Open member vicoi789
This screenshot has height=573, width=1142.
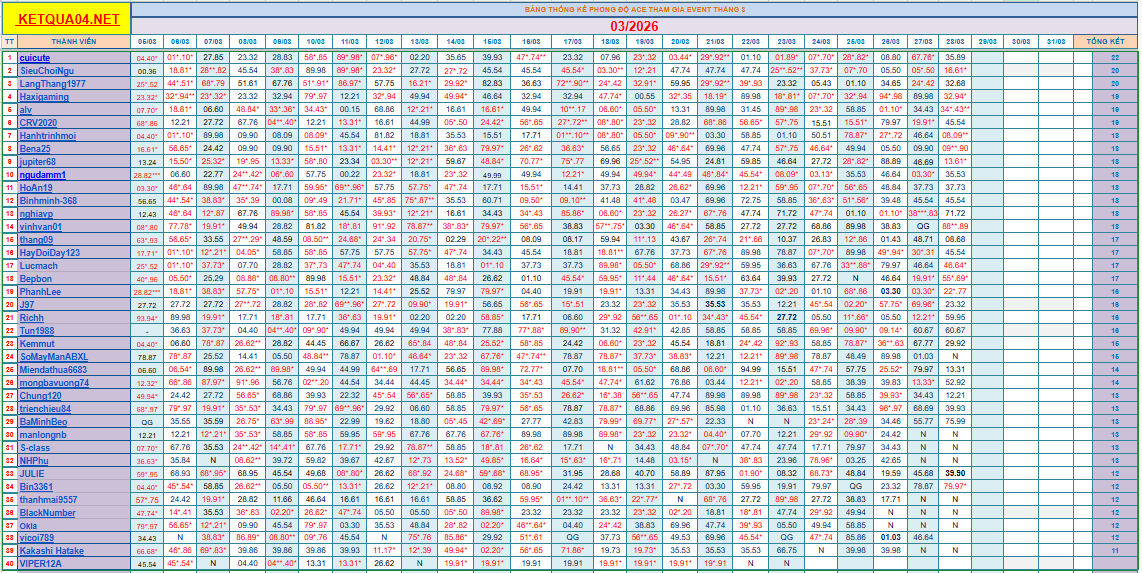37,539
